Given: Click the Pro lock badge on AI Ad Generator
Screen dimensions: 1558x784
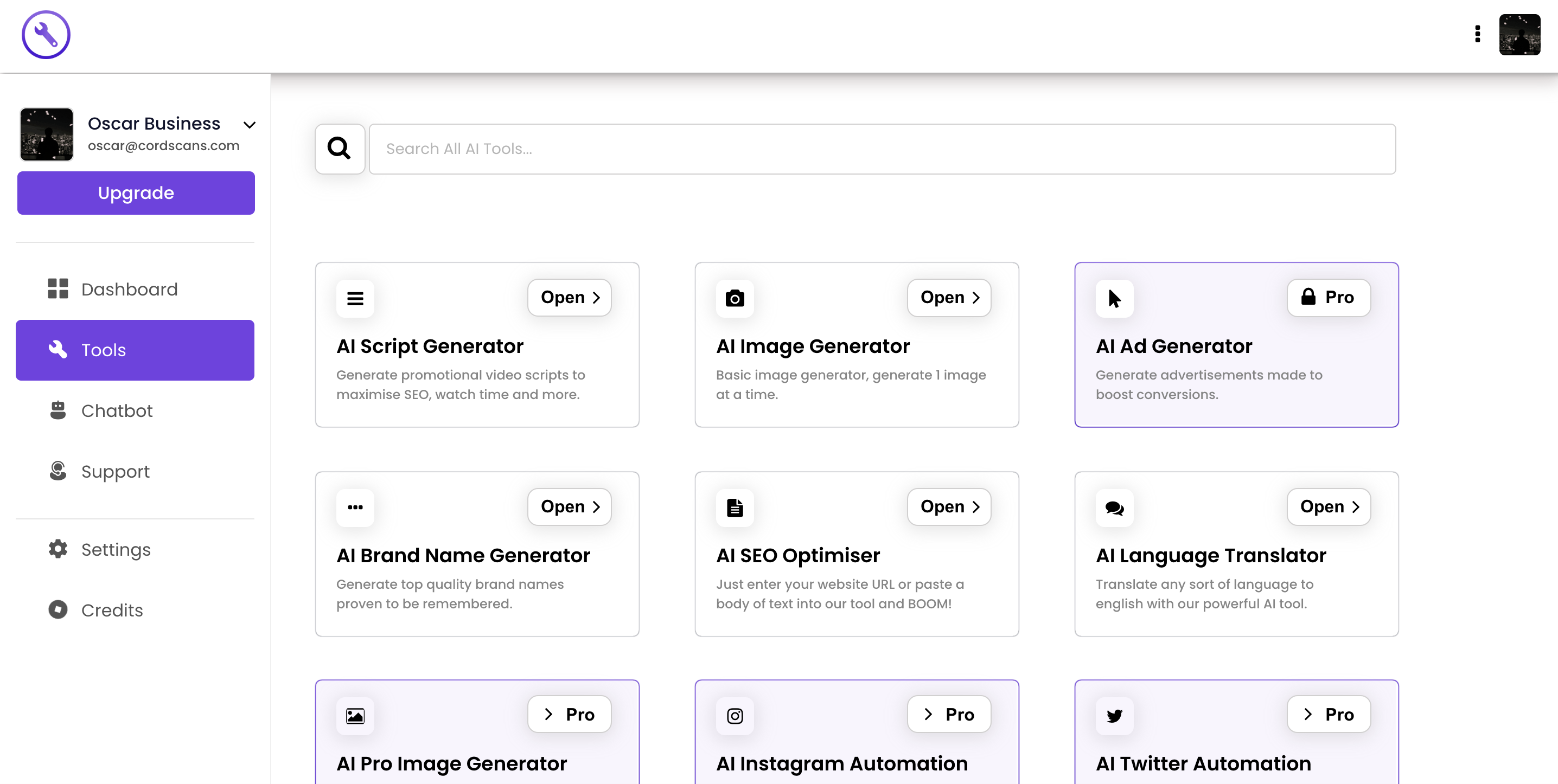Looking at the screenshot, I should point(1328,298).
